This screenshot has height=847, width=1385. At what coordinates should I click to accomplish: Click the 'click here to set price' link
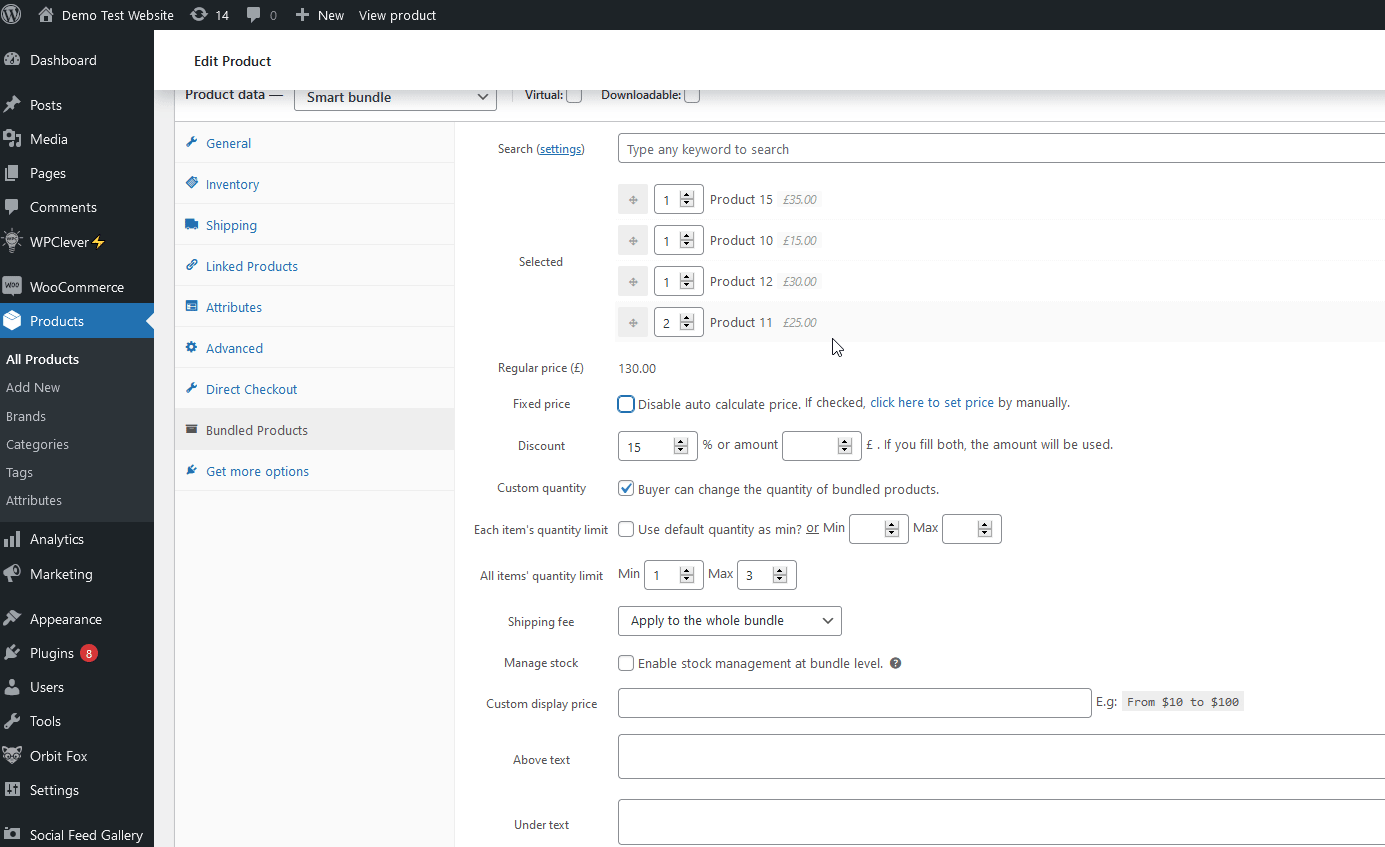(931, 403)
